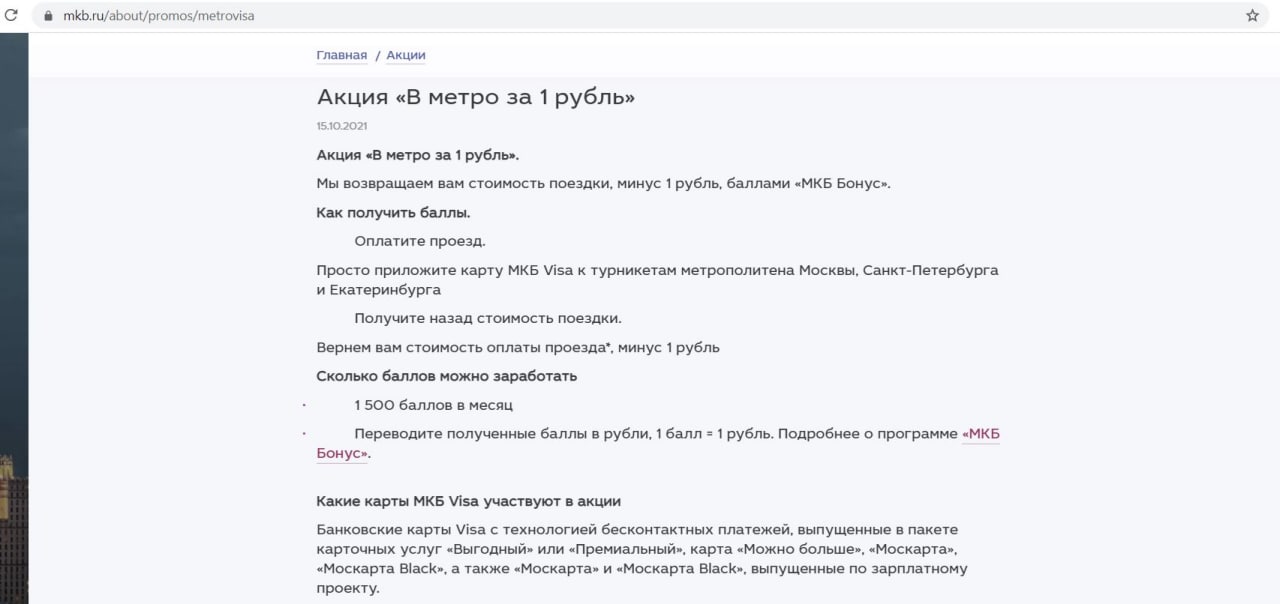
Task: Click the padlock site security icon
Action: pyautogui.click(x=46, y=16)
